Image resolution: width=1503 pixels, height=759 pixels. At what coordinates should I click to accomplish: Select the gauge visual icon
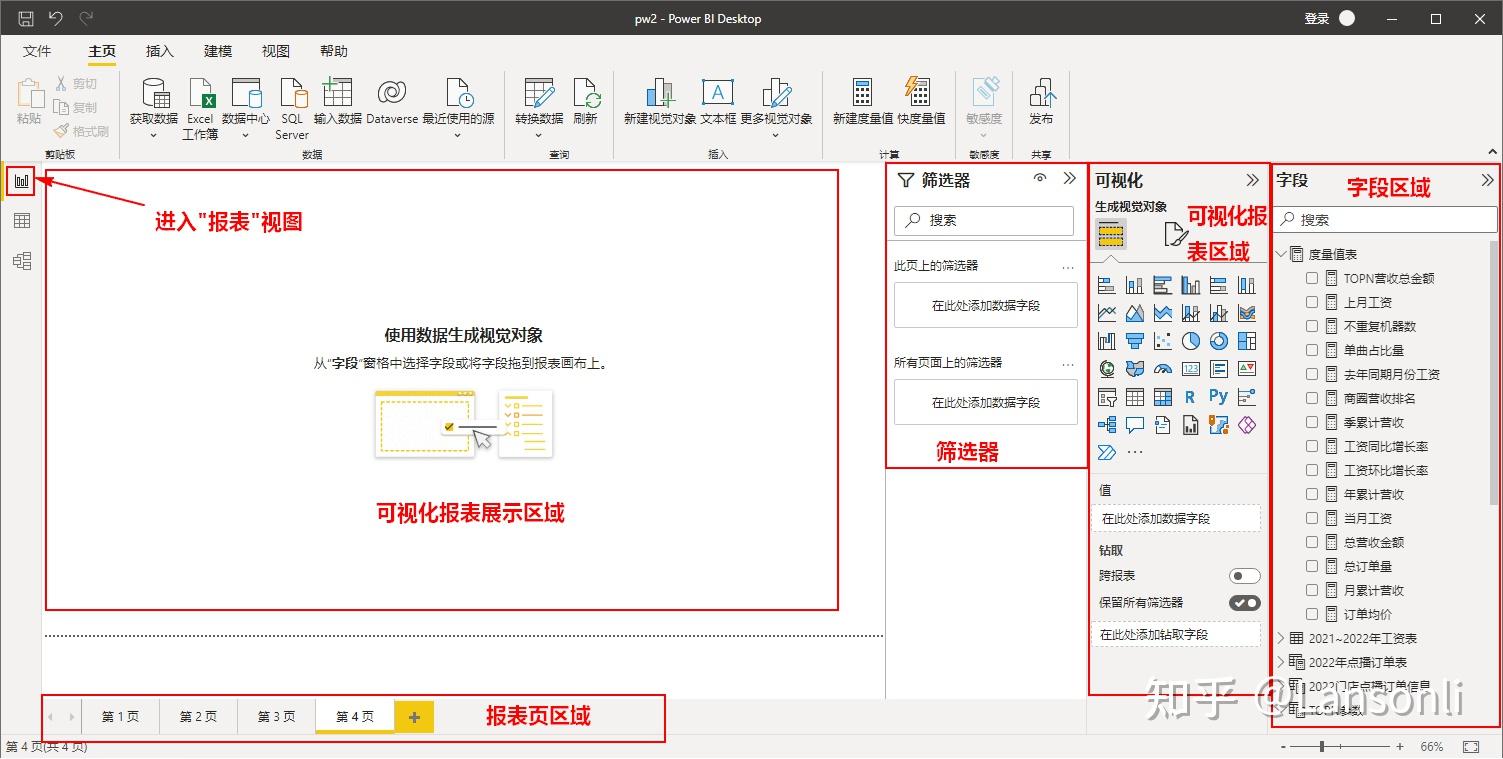pyautogui.click(x=1163, y=369)
